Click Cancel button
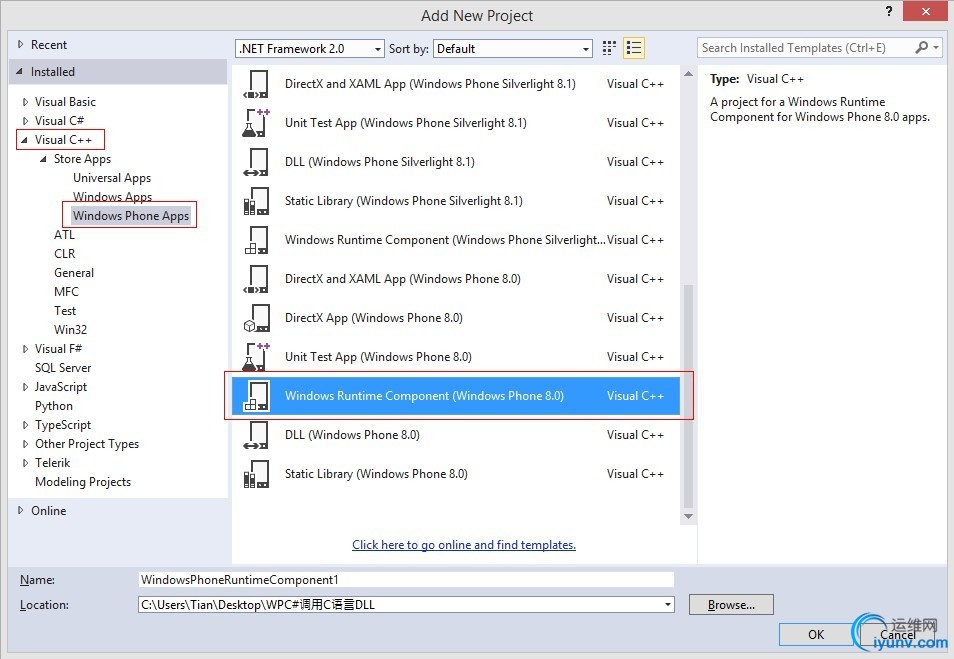954x659 pixels. (x=897, y=635)
